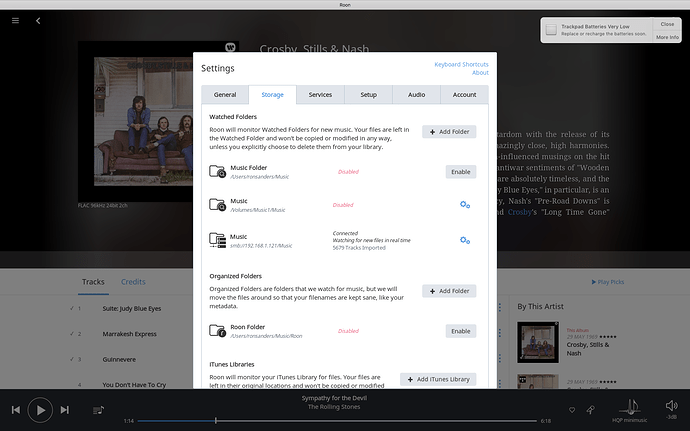Go to the Account tab
690x431 pixels.
(x=464, y=95)
